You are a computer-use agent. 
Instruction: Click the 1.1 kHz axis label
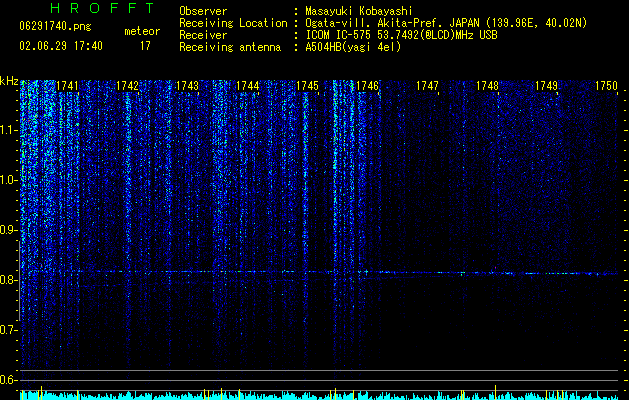click(9, 130)
